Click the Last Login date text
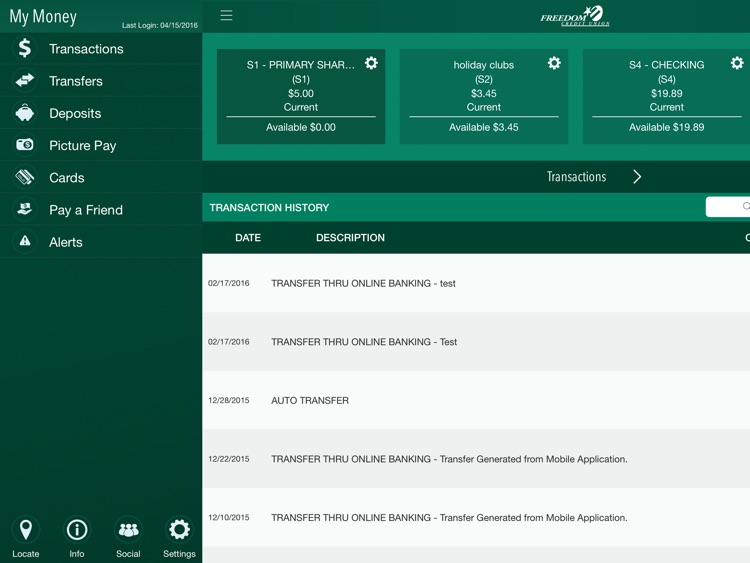This screenshot has width=750, height=563. 160,25
